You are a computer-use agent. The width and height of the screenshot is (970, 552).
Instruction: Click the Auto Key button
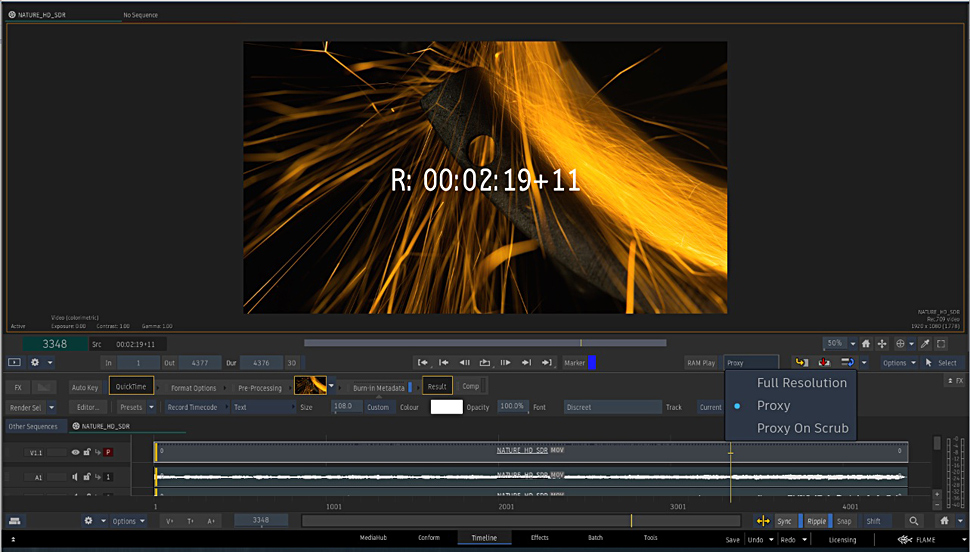coord(85,387)
